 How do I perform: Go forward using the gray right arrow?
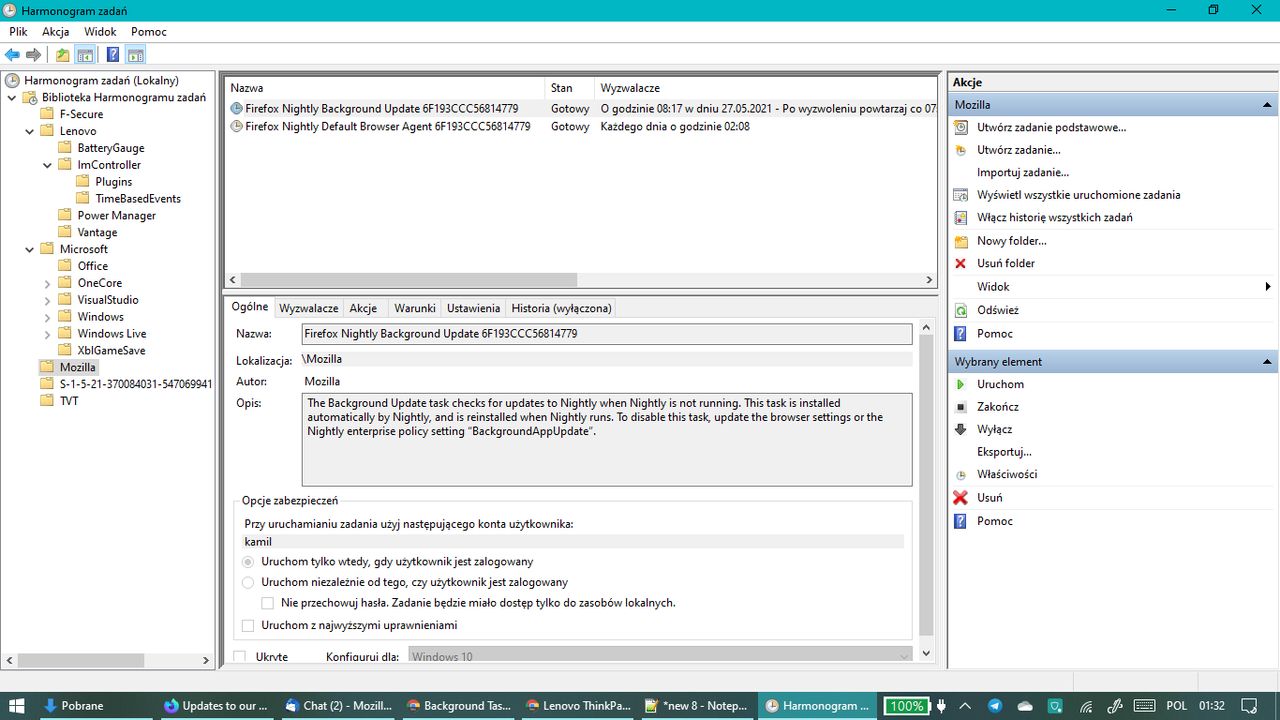[34, 55]
